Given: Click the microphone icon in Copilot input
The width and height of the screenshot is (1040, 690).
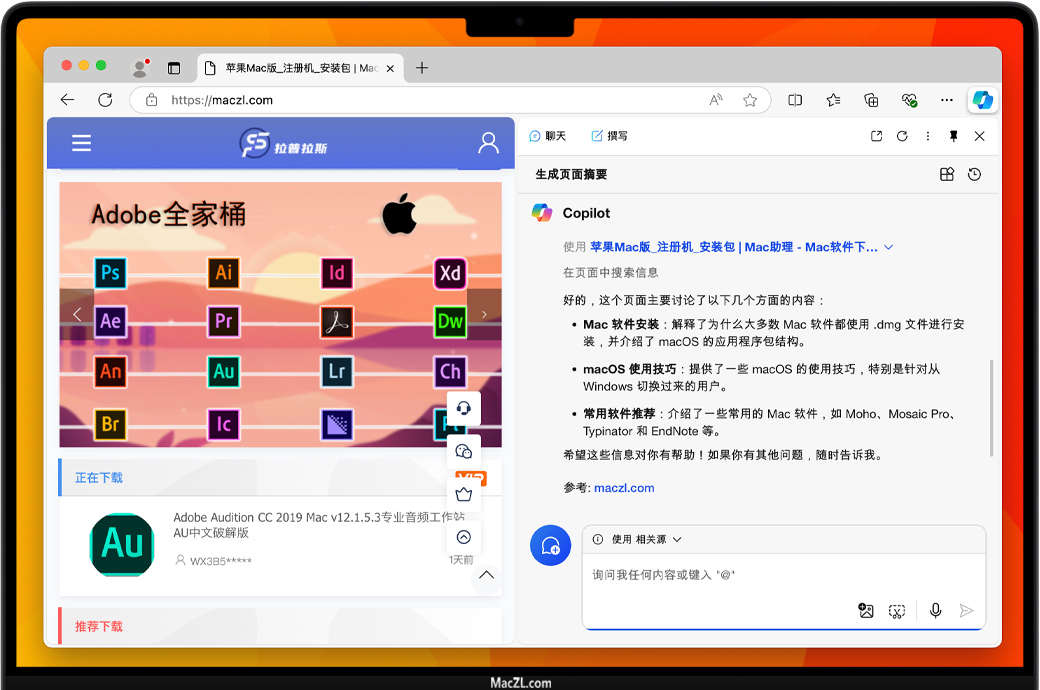Looking at the screenshot, I should click(x=935, y=610).
